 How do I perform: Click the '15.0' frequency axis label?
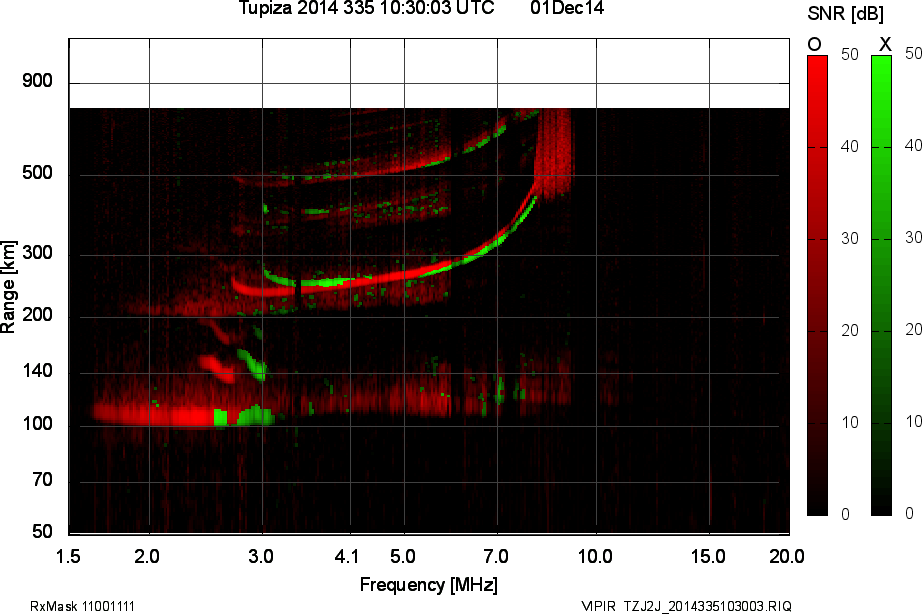pos(708,556)
